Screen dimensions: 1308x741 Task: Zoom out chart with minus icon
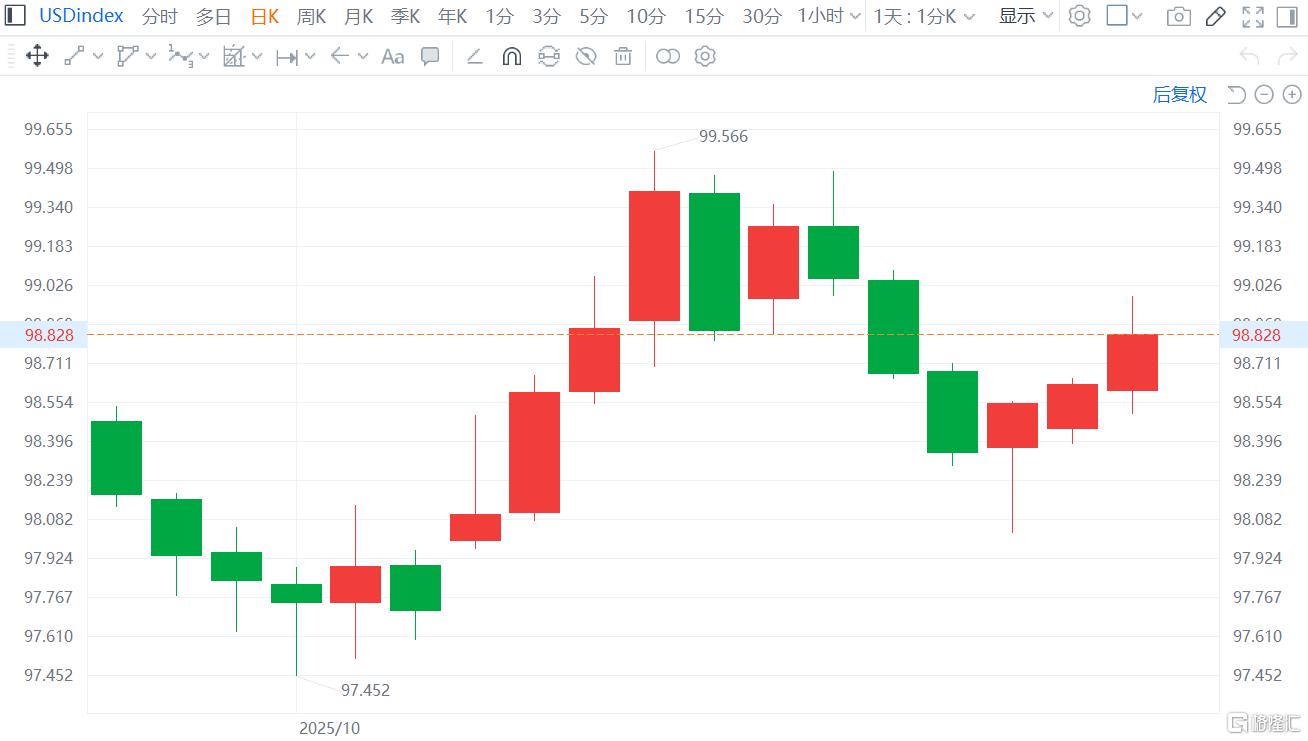(x=1264, y=95)
